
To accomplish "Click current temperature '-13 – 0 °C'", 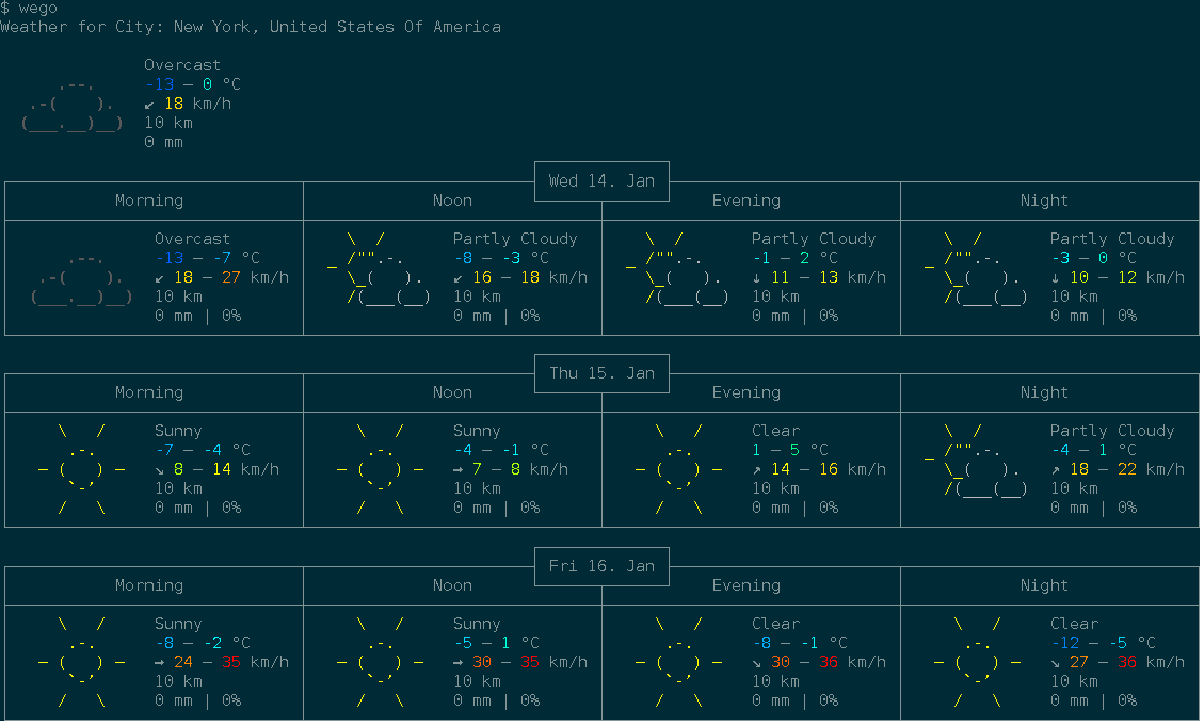I will coord(193,85).
